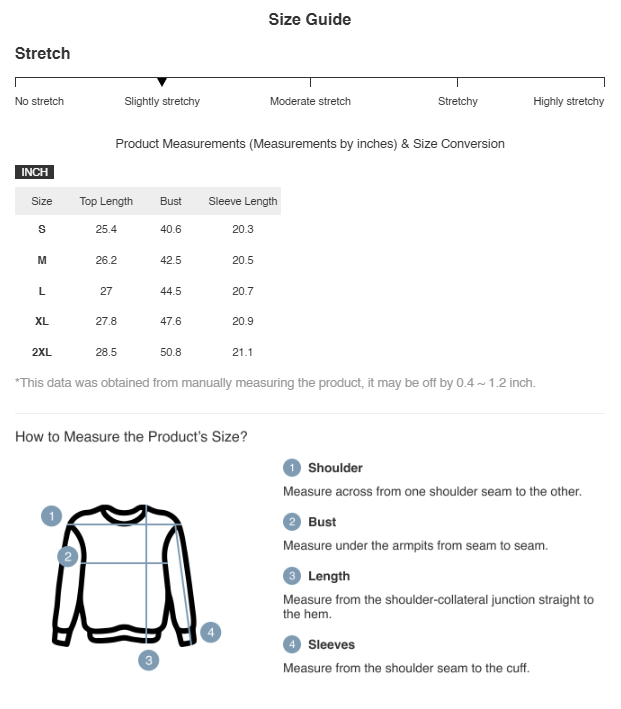Select the numbered 3 Length icon in list

coord(292,576)
